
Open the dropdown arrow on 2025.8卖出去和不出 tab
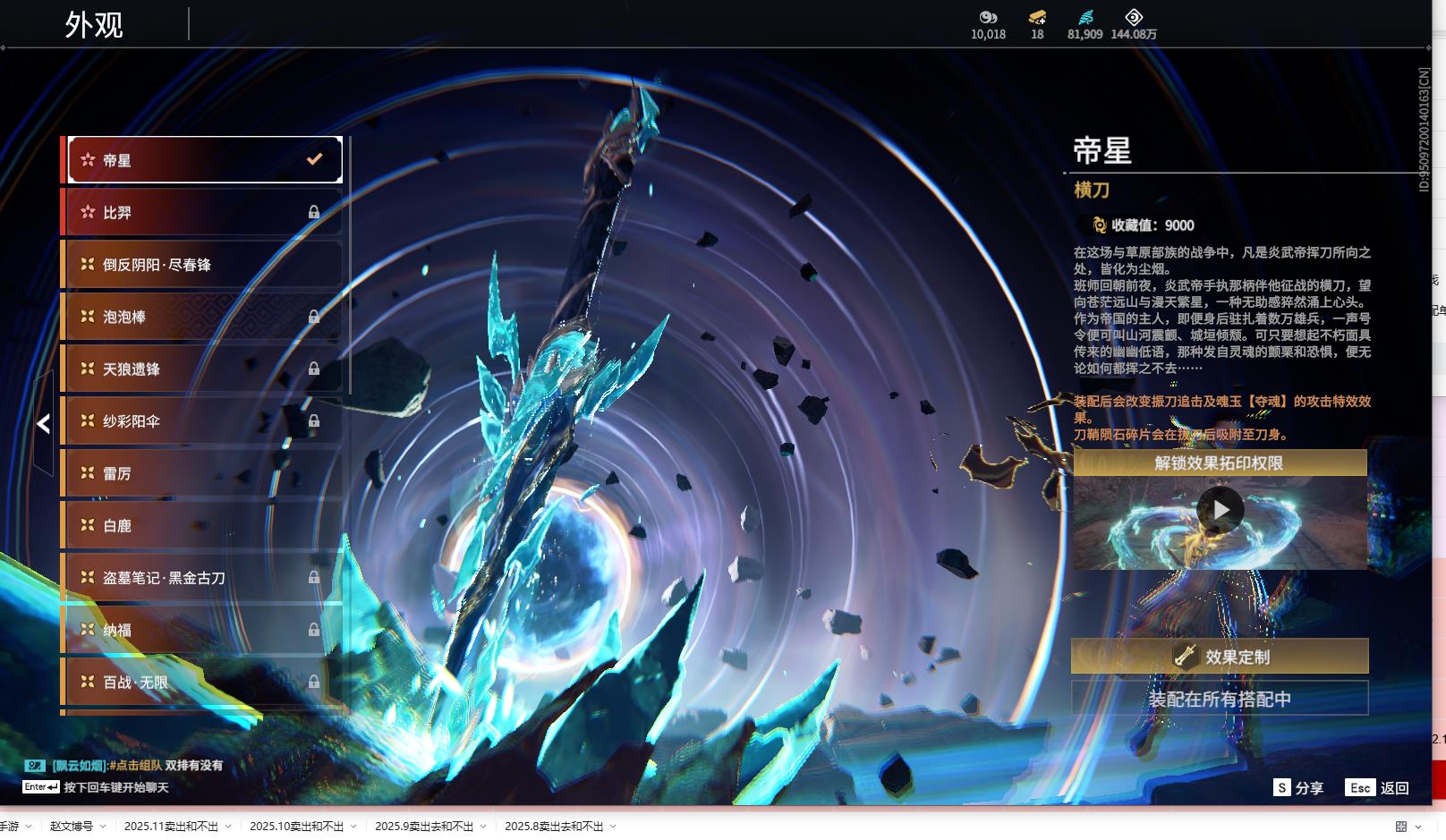pos(613,827)
